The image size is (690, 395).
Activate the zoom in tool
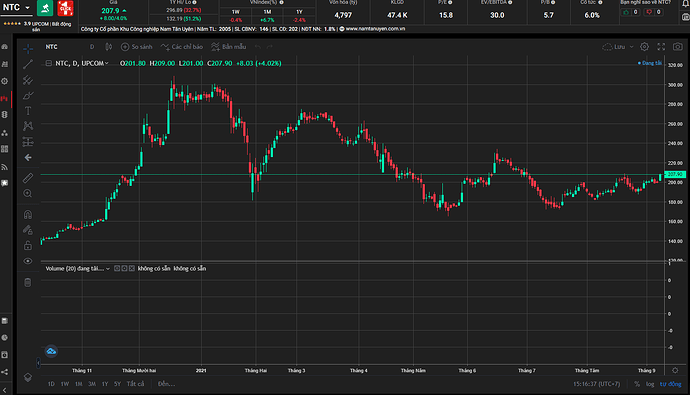(28, 194)
